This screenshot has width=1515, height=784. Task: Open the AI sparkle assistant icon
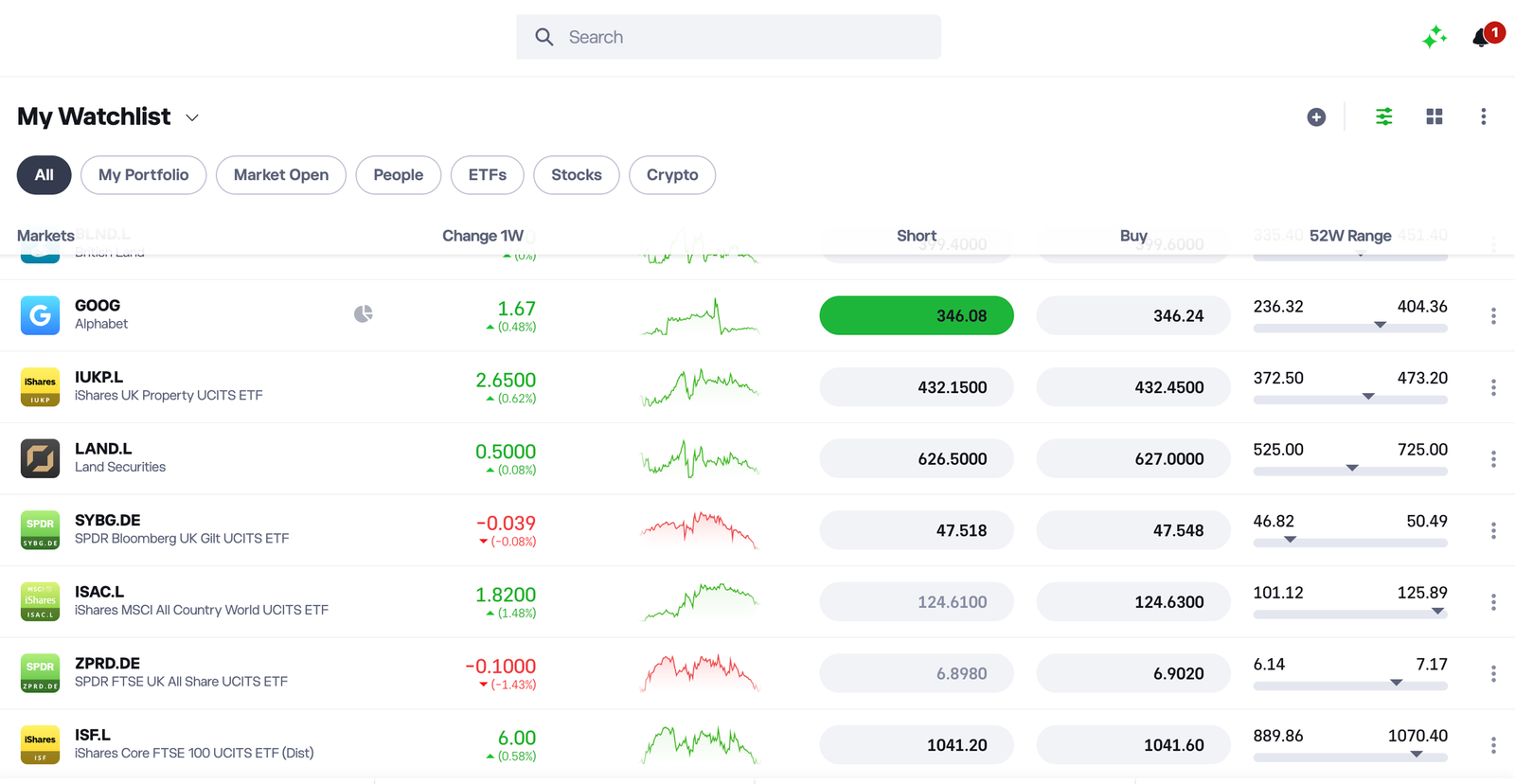(x=1435, y=37)
